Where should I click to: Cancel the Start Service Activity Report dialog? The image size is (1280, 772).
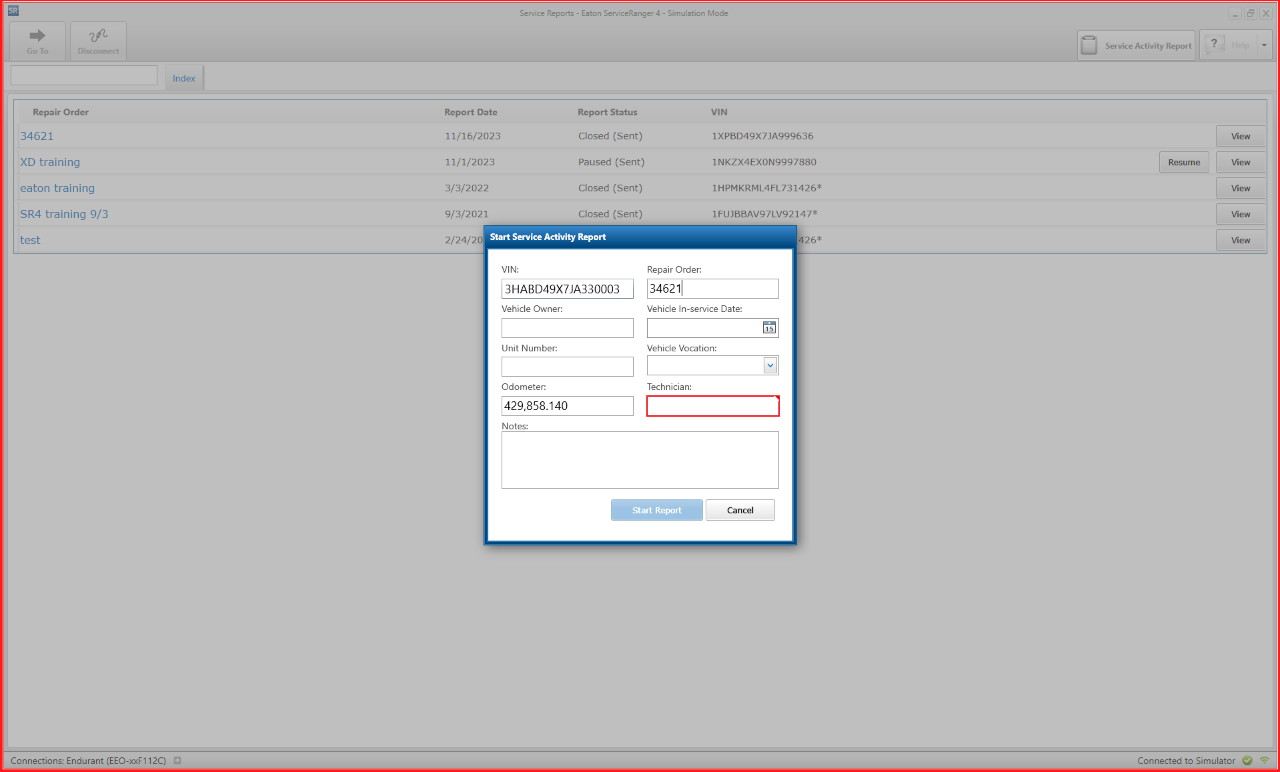tap(740, 510)
